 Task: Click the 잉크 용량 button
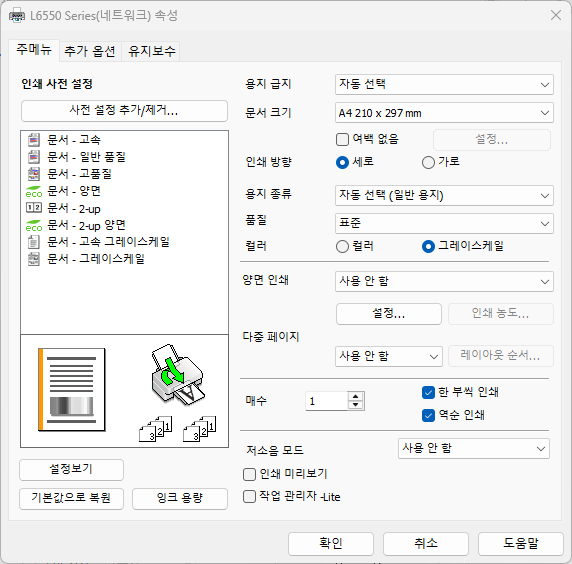180,498
